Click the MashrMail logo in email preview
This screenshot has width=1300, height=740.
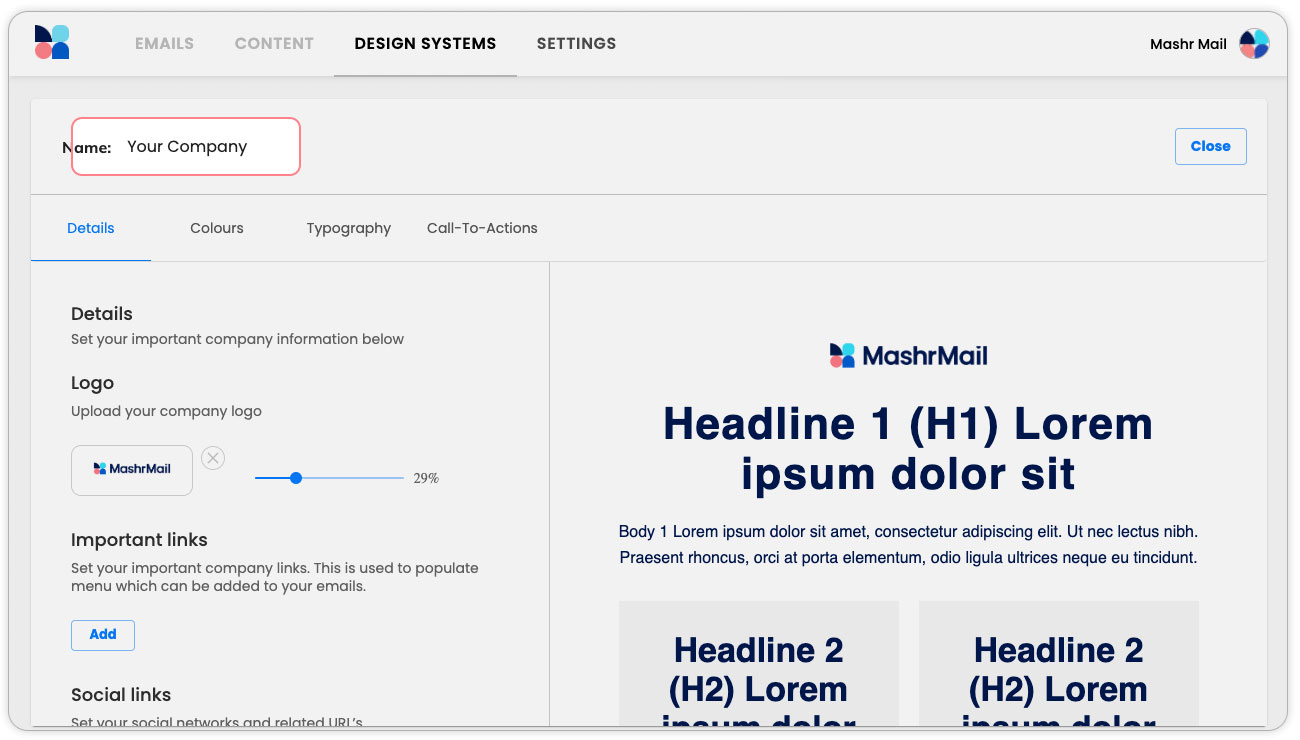[908, 355]
